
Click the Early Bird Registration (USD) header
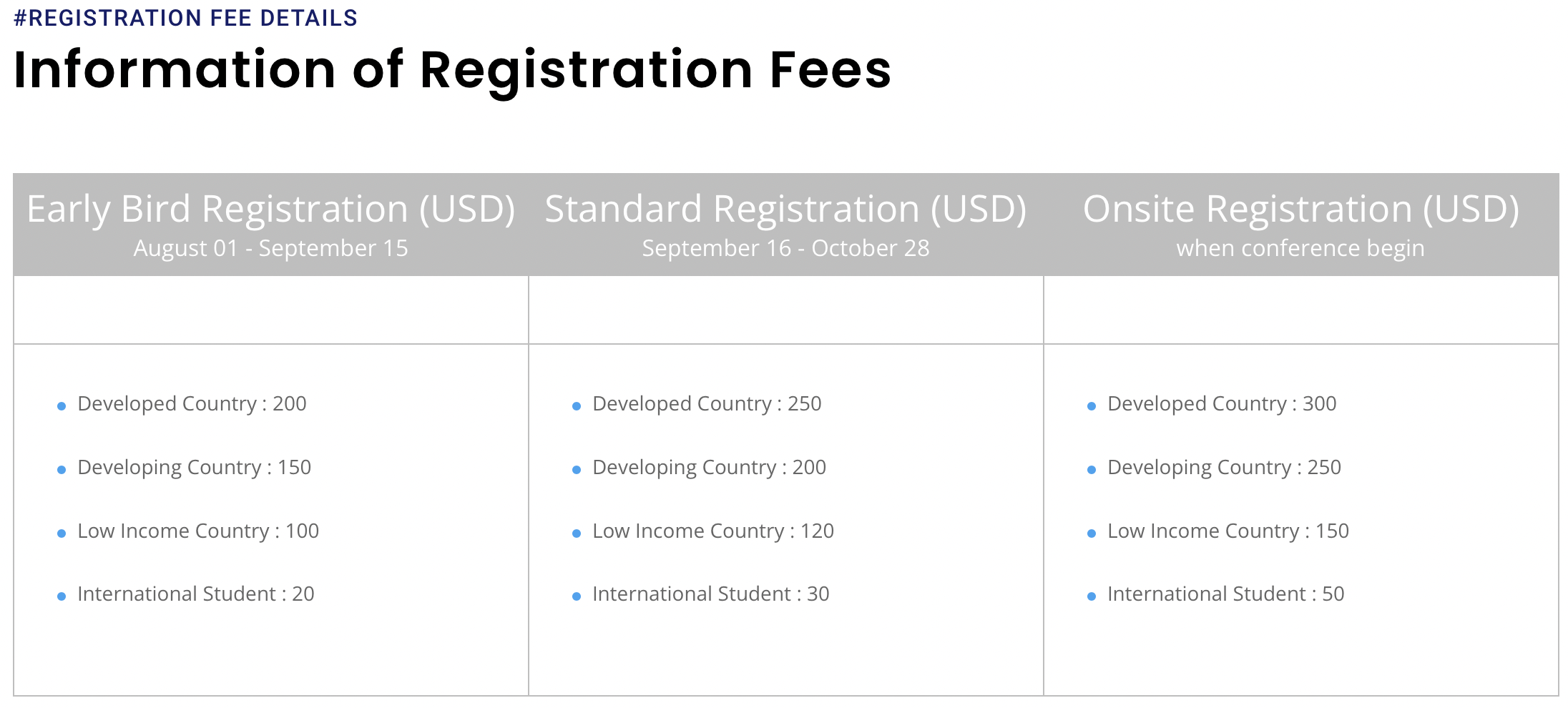point(271,209)
